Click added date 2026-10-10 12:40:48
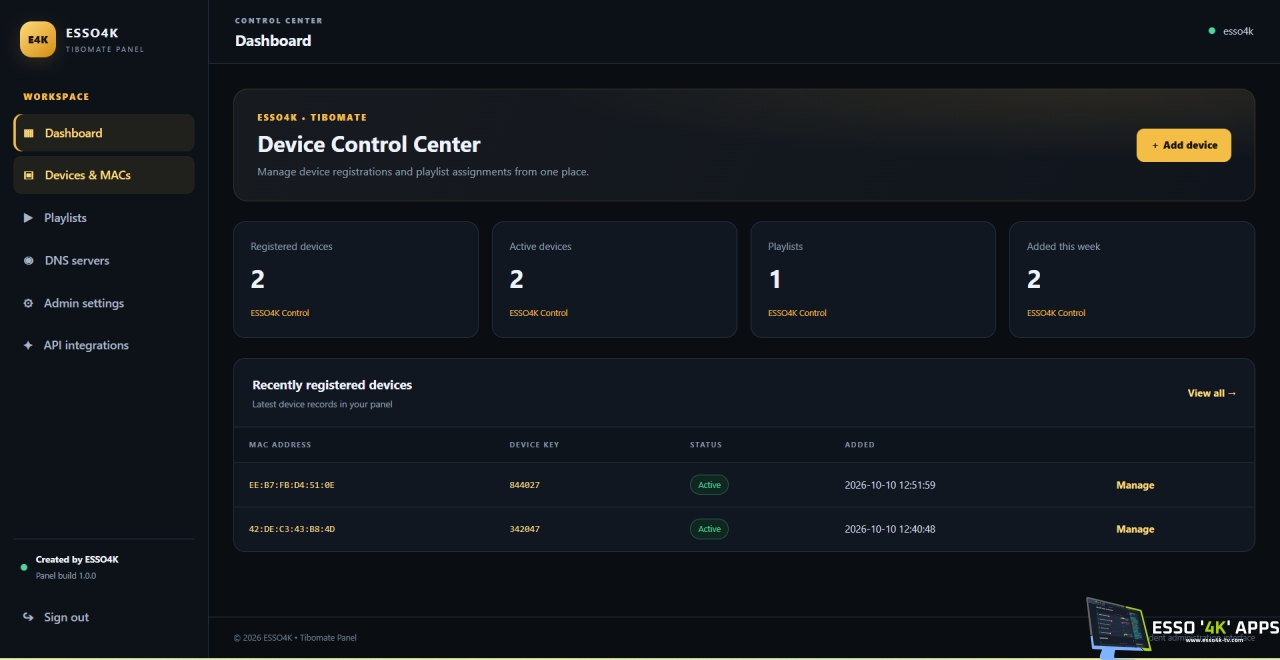 (x=890, y=529)
